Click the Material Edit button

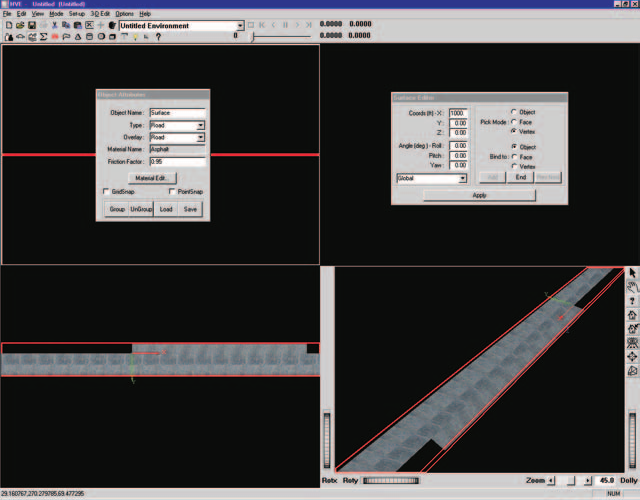tap(152, 178)
